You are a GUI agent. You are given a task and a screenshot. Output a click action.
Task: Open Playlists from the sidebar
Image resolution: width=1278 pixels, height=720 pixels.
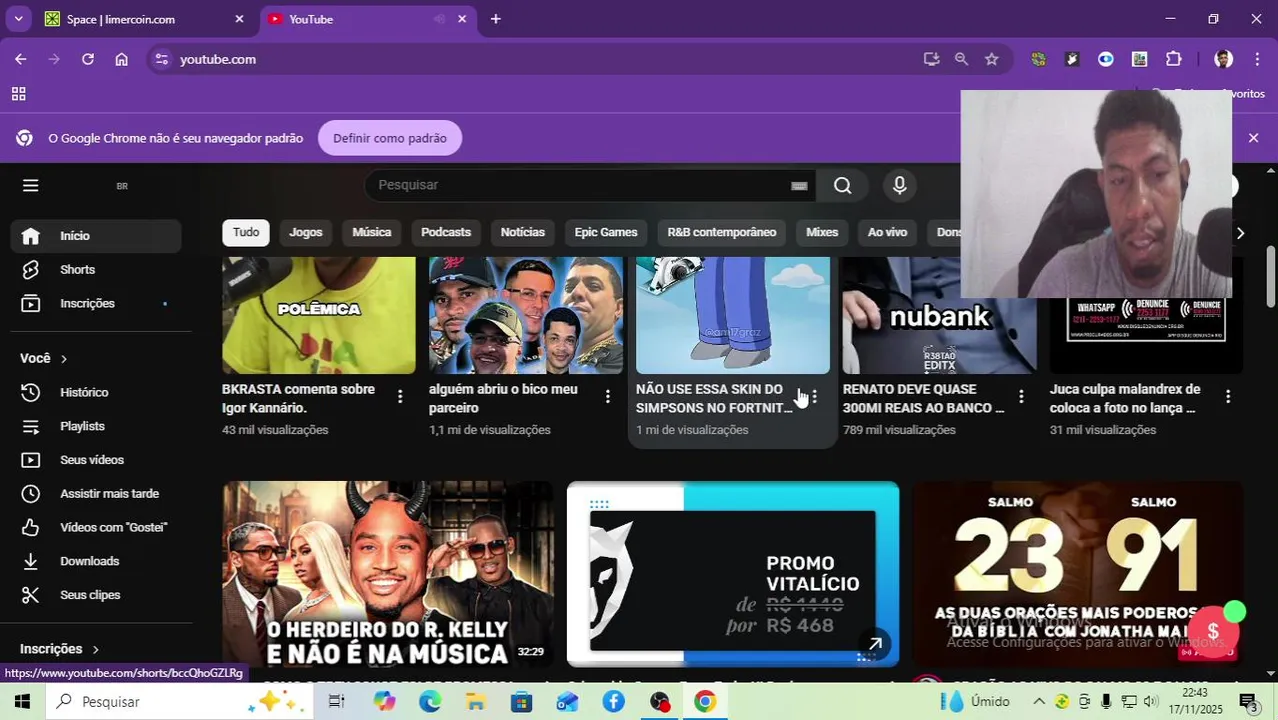click(x=96, y=426)
